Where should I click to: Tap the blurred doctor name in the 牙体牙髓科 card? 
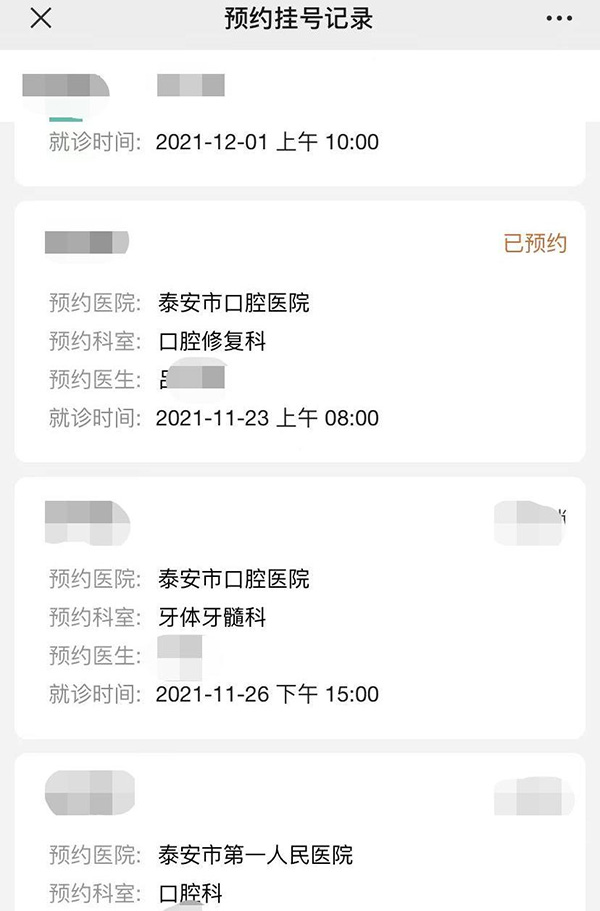[180, 657]
